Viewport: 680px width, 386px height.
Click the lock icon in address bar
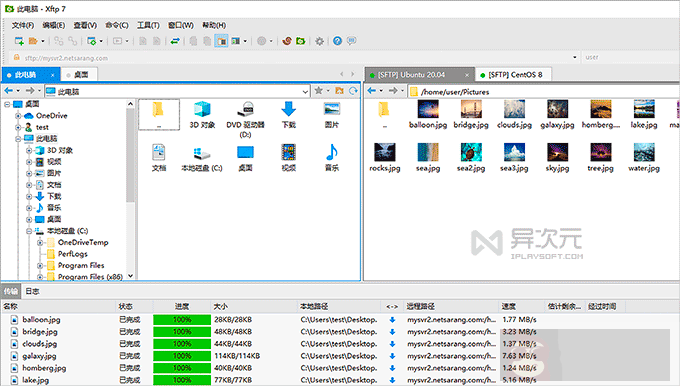click(x=16, y=58)
